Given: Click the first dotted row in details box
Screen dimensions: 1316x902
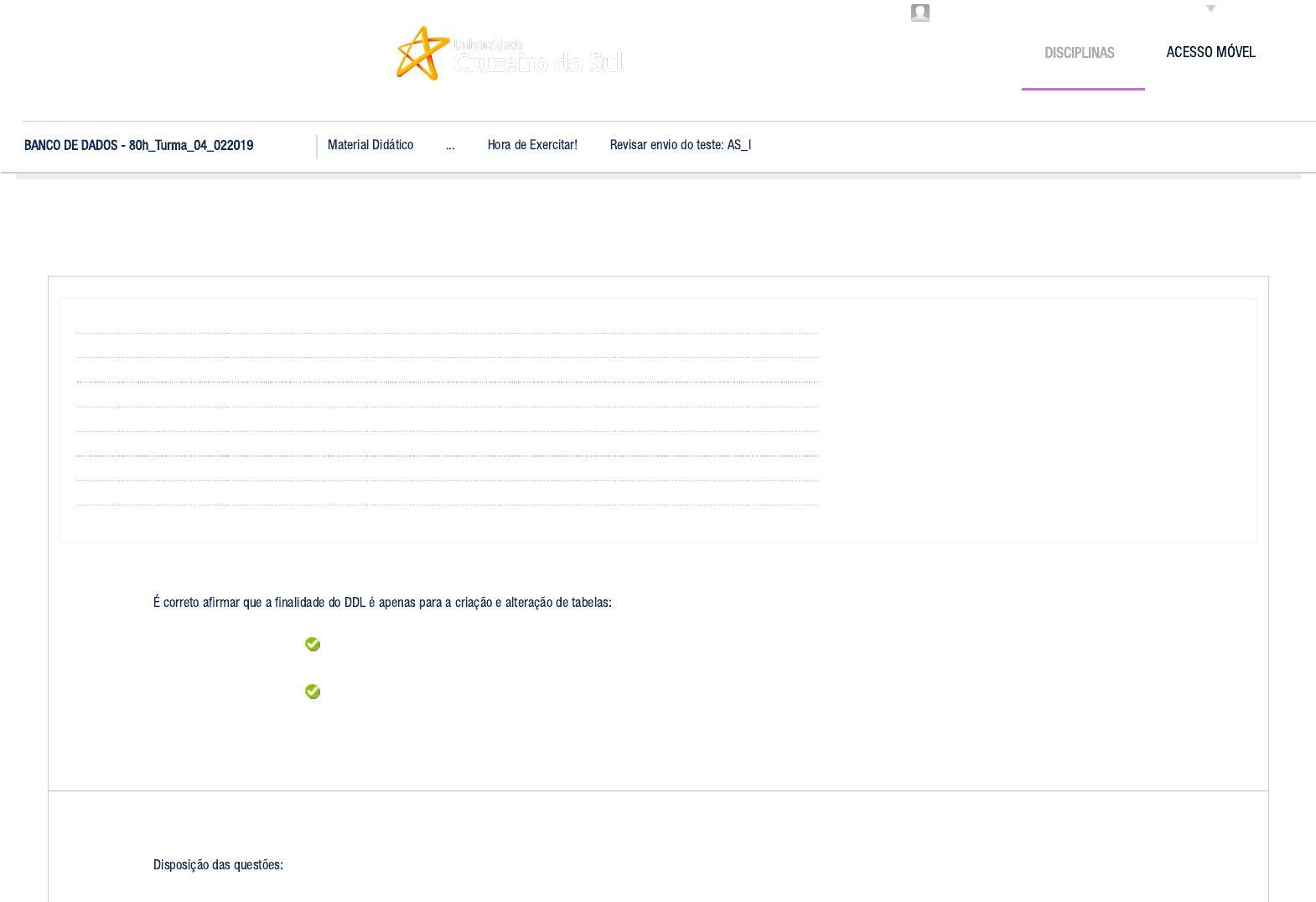Looking at the screenshot, I should click(x=448, y=334).
